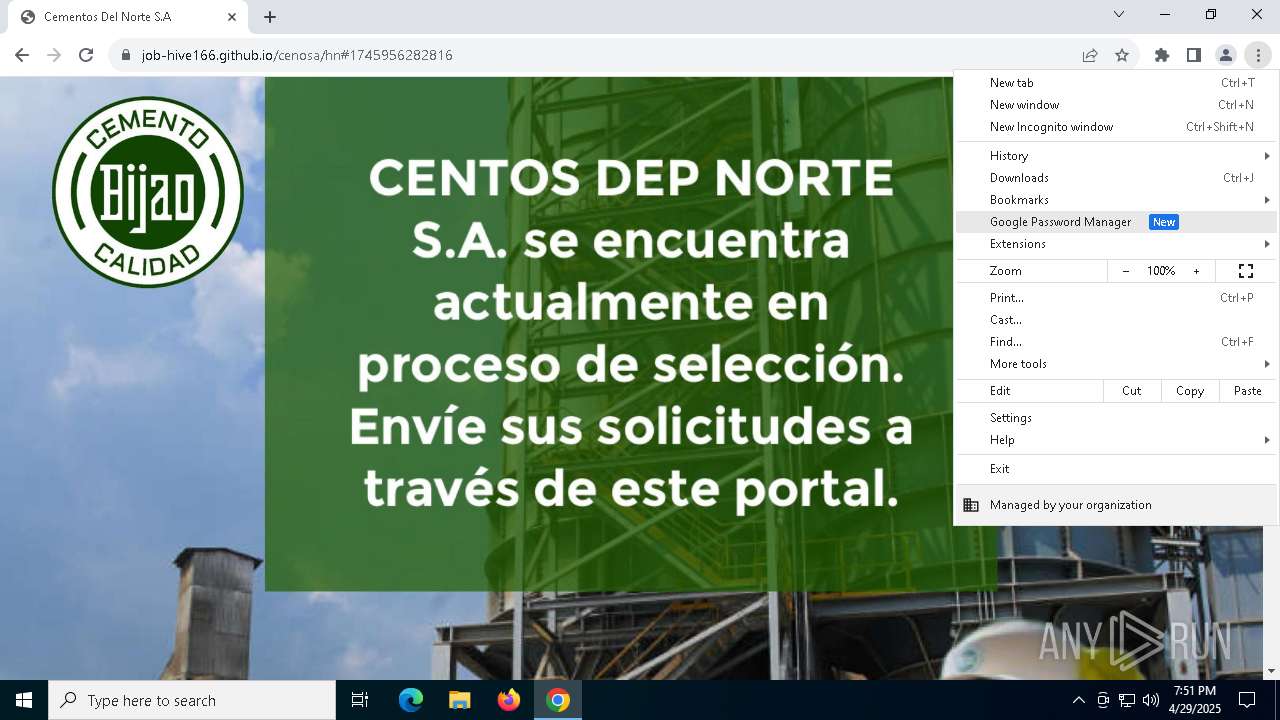Screen dimensions: 1280x720
Task: Click the page scrollbar down arrow
Action: pyautogui.click(x=1271, y=671)
